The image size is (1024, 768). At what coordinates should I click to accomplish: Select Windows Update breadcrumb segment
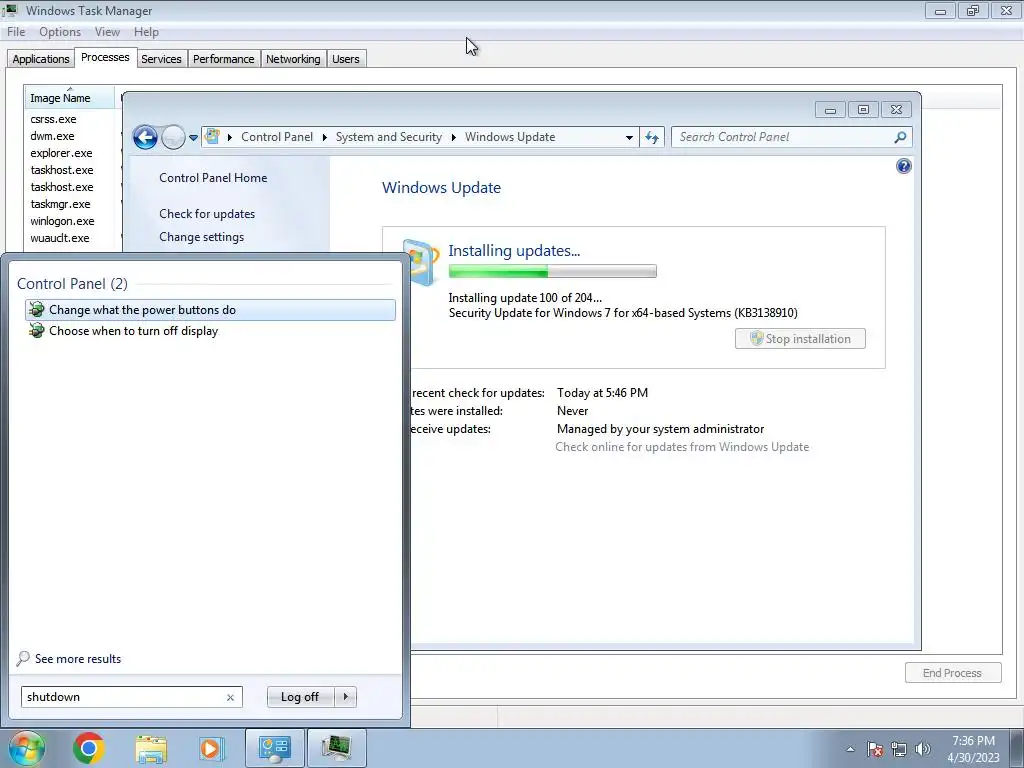(x=510, y=137)
